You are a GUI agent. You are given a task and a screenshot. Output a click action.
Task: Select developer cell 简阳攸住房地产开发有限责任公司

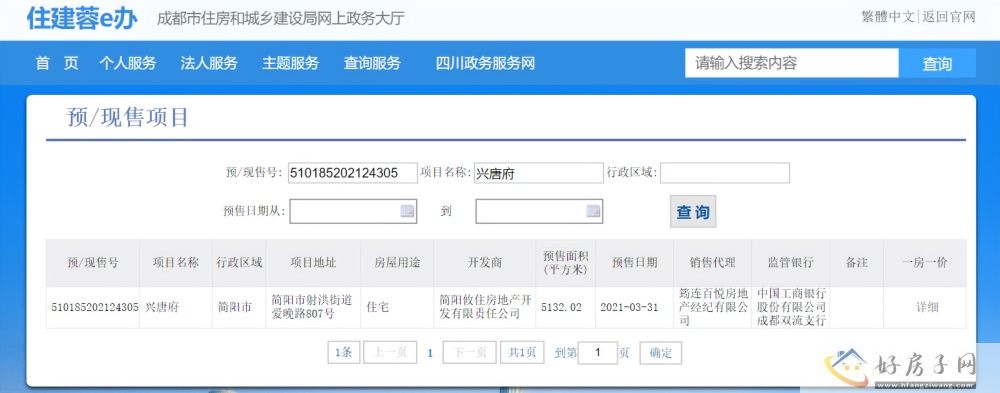485,307
